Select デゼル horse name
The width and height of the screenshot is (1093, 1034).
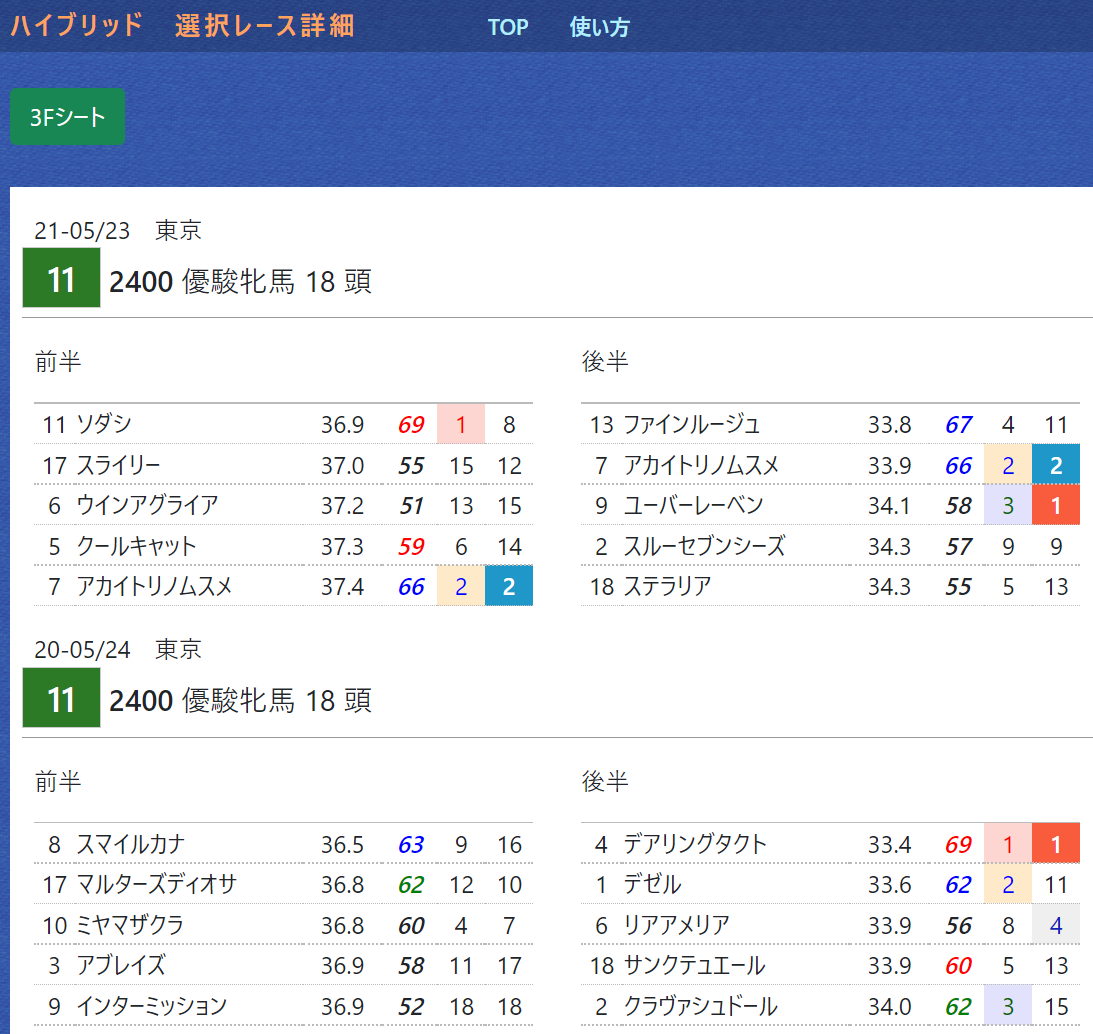(x=652, y=884)
